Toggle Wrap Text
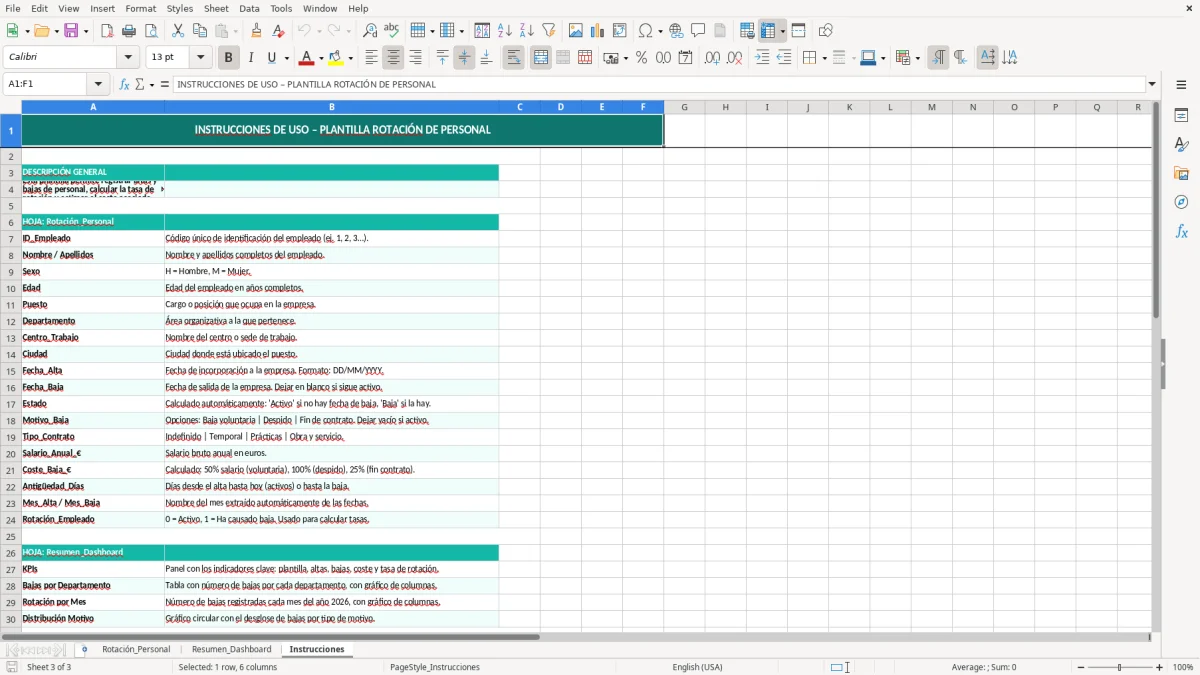This screenshot has width=1200, height=675. coord(514,58)
